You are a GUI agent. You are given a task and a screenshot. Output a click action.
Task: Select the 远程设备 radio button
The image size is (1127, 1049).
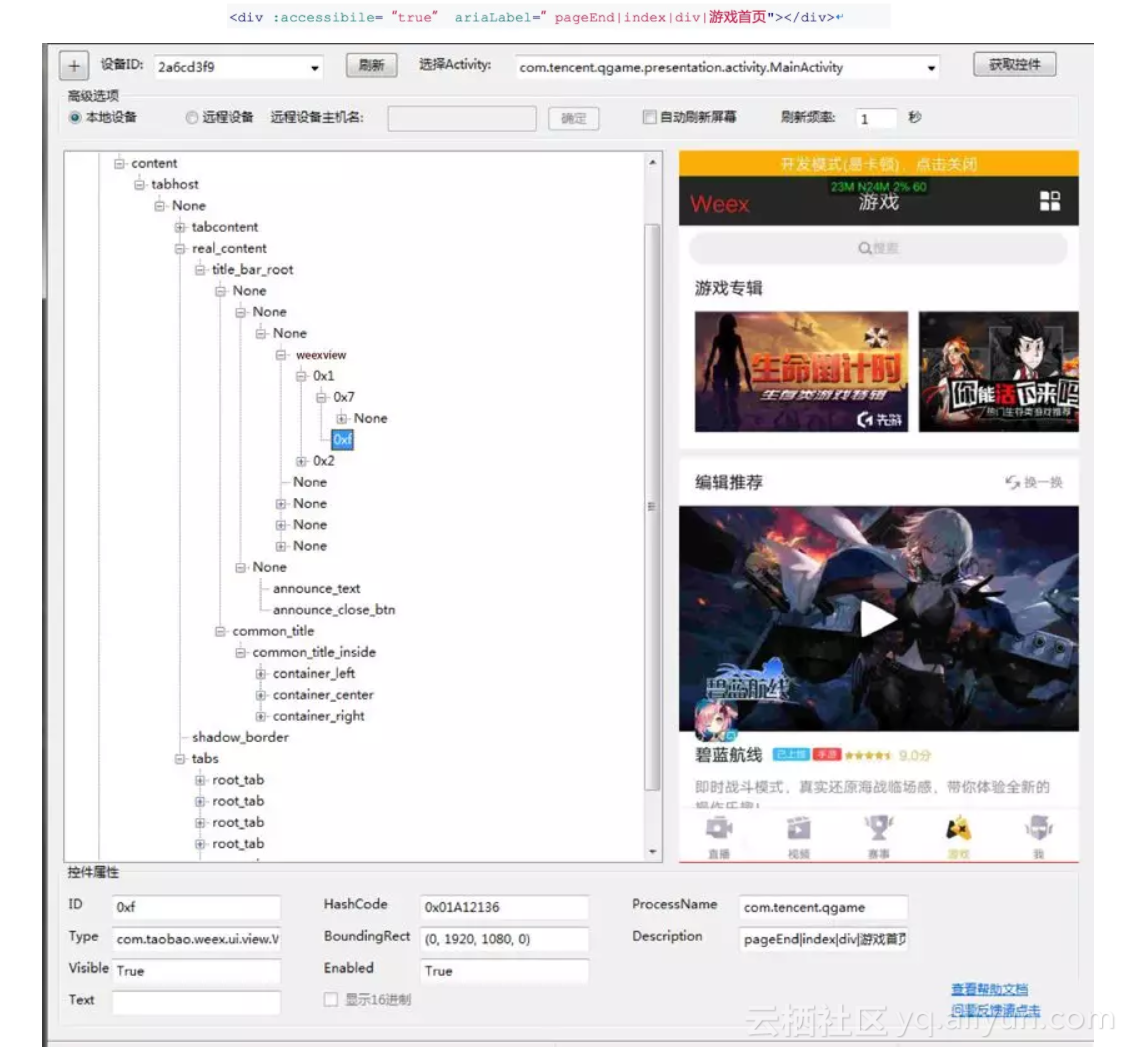pos(191,117)
